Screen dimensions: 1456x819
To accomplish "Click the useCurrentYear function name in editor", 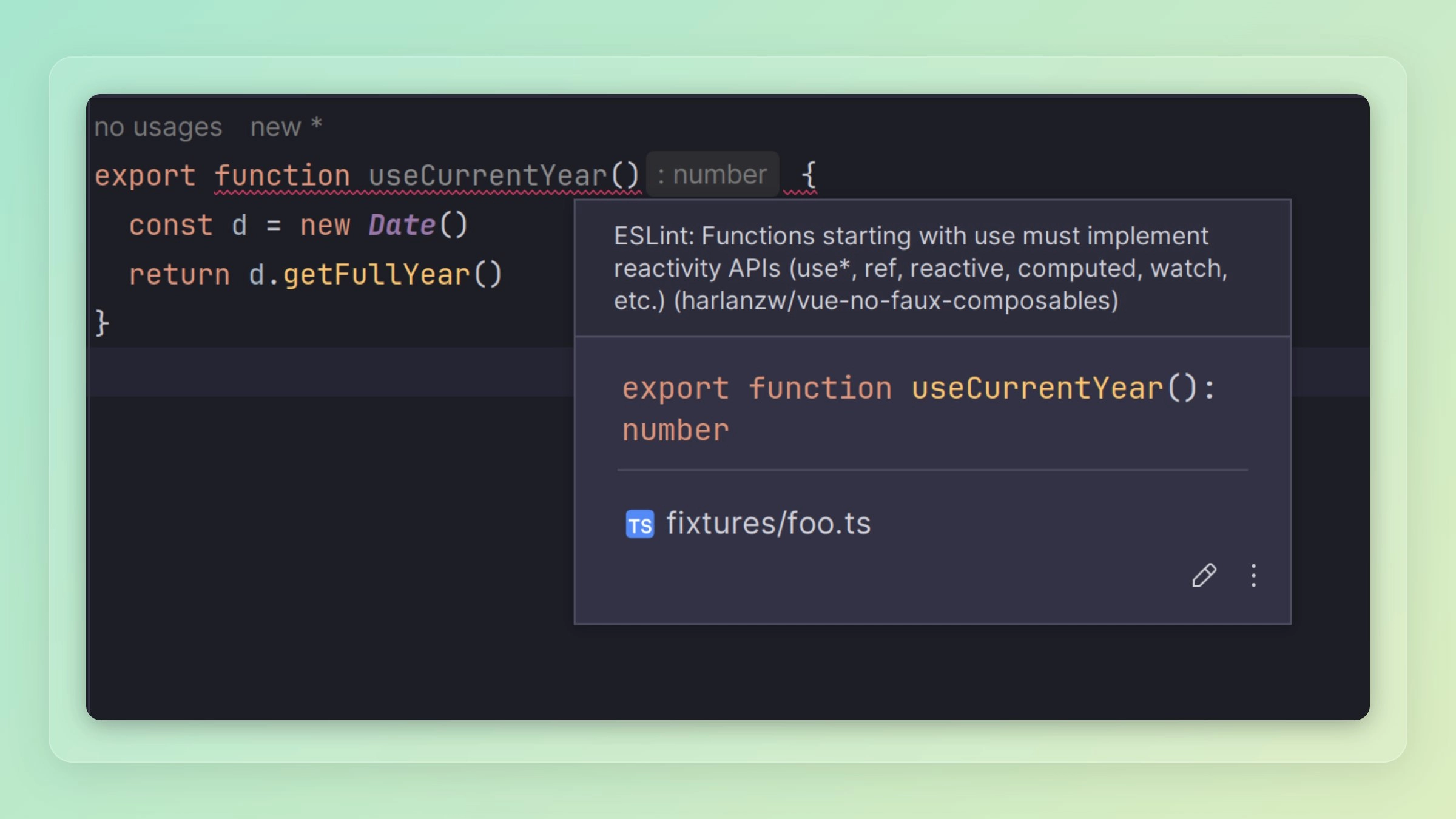I will pyautogui.click(x=488, y=176).
